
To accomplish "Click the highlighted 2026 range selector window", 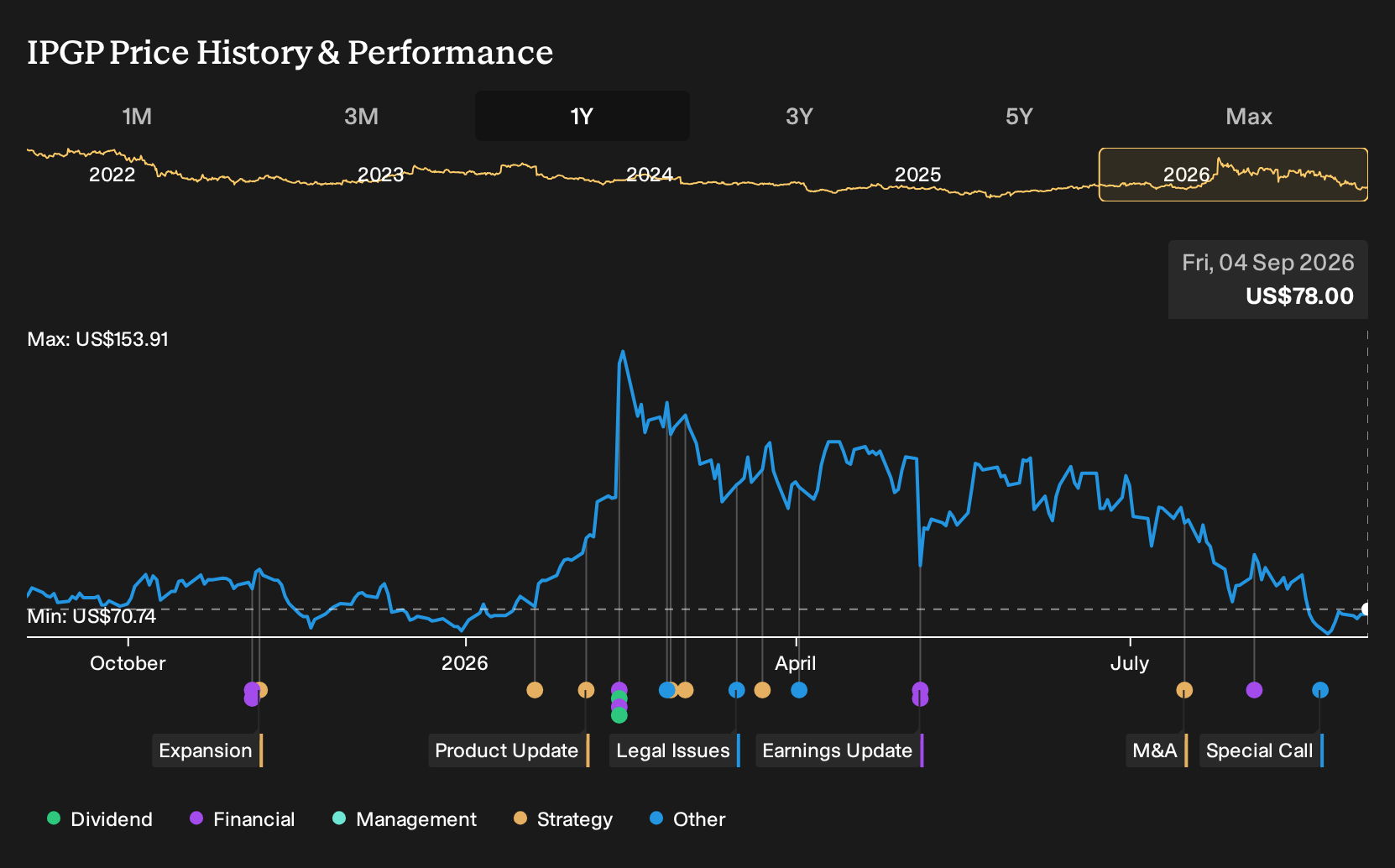I will 1233,175.
